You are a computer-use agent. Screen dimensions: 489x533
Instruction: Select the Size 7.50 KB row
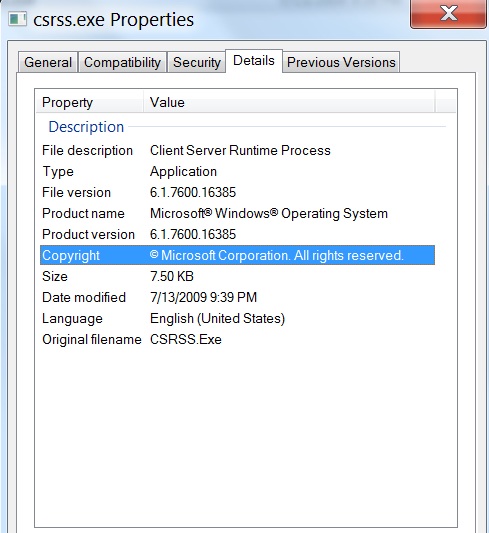[x=237, y=276]
